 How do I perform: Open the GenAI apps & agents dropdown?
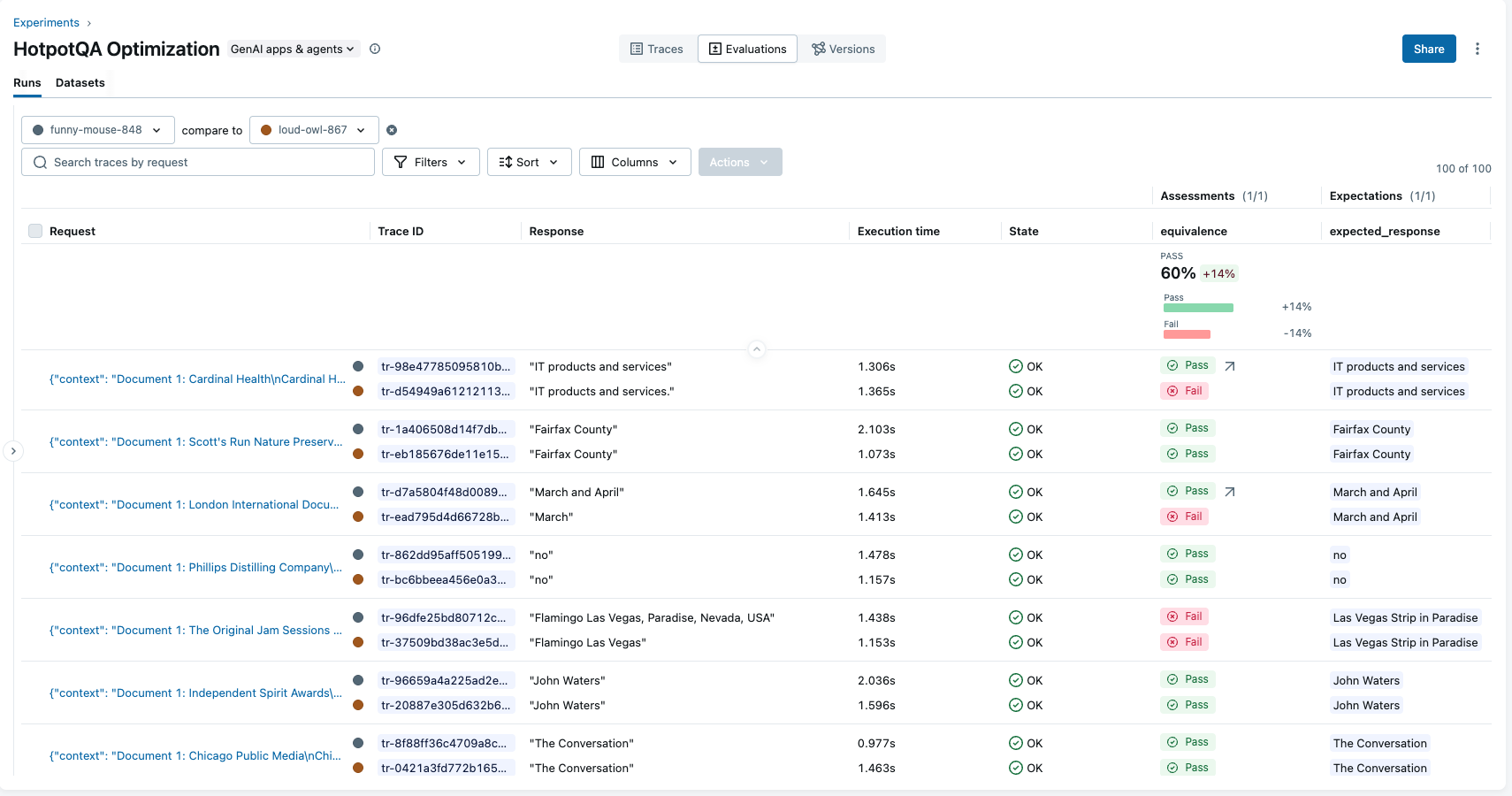[x=292, y=49]
